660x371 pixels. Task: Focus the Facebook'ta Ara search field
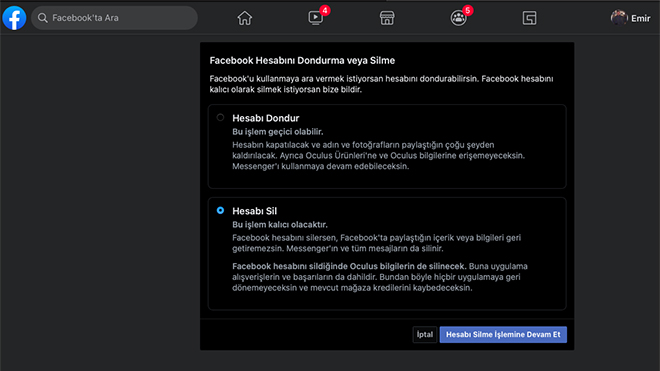tap(114, 18)
